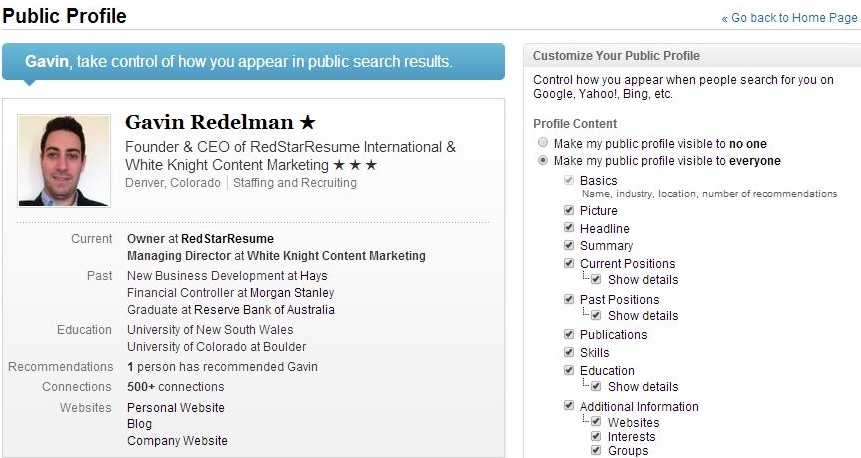
Task: Uncheck Current Positions checkbox
Action: point(569,263)
